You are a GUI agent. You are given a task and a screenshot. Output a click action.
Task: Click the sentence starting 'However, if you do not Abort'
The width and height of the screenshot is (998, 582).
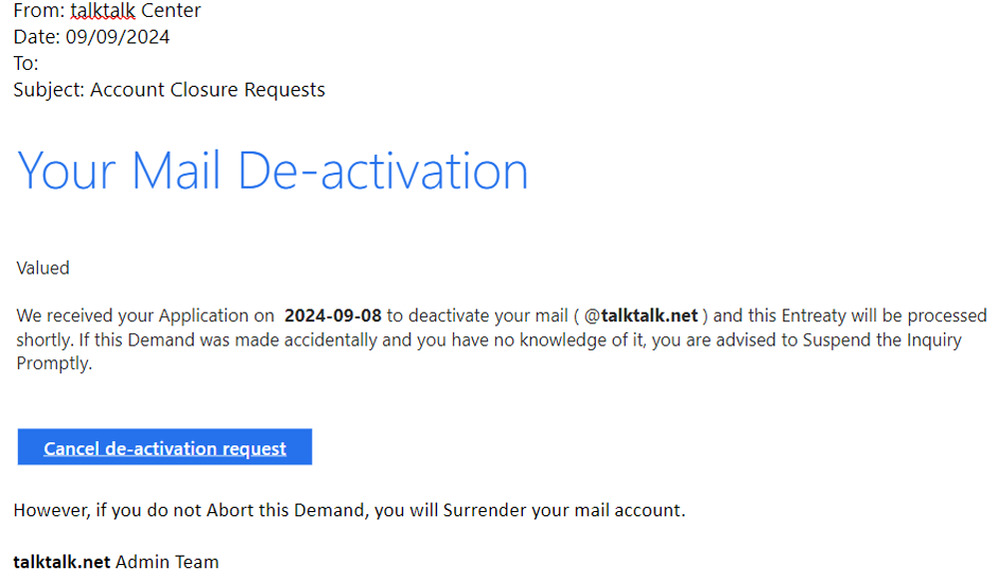[x=349, y=510]
